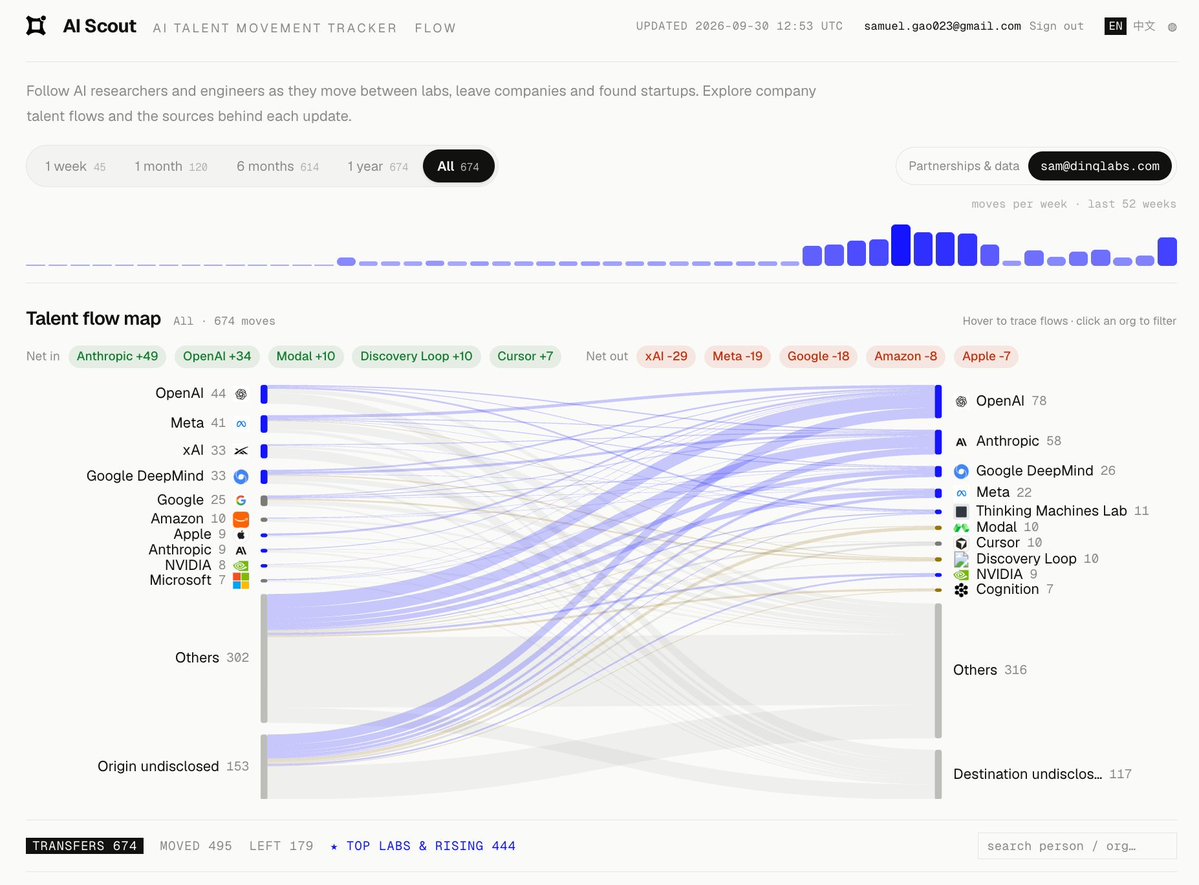
Task: Click the Partnerships & data label
Action: click(x=963, y=166)
